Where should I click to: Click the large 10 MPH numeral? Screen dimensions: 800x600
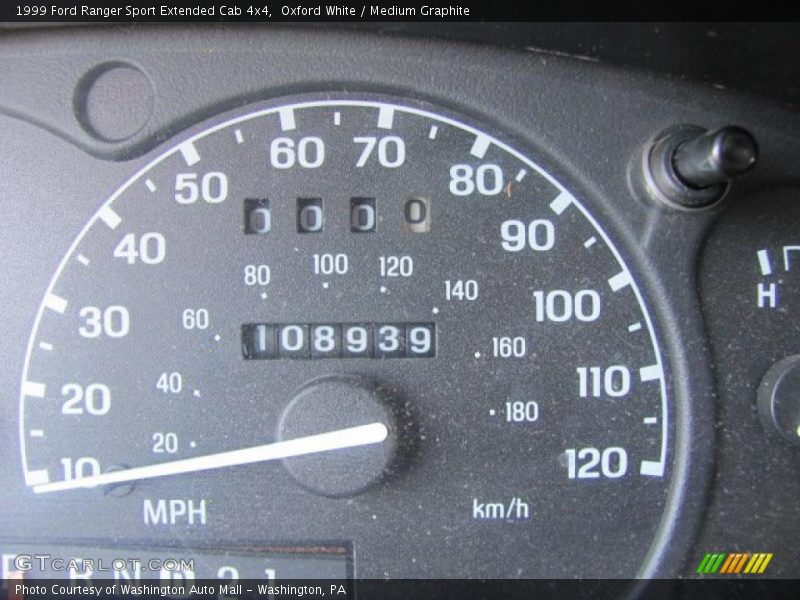click(80, 470)
